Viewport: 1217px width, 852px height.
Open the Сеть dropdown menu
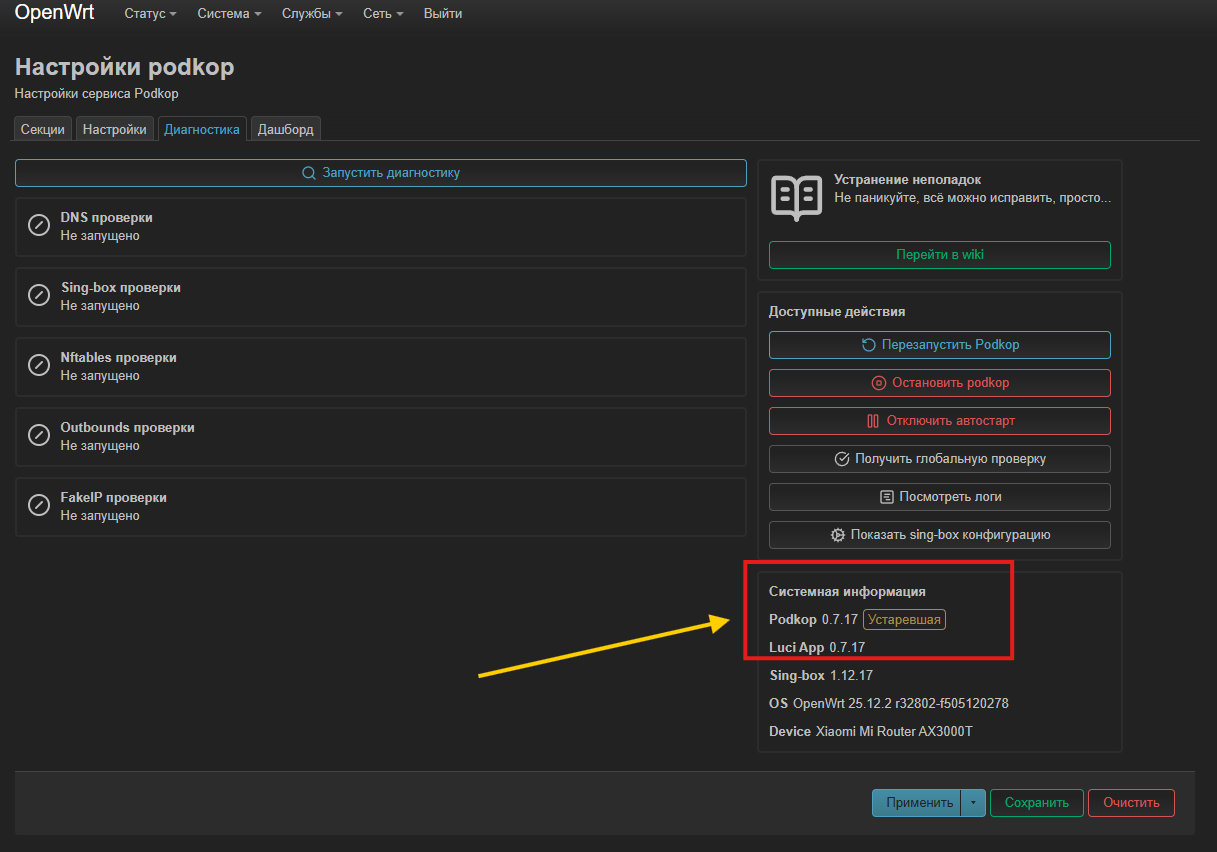click(383, 14)
